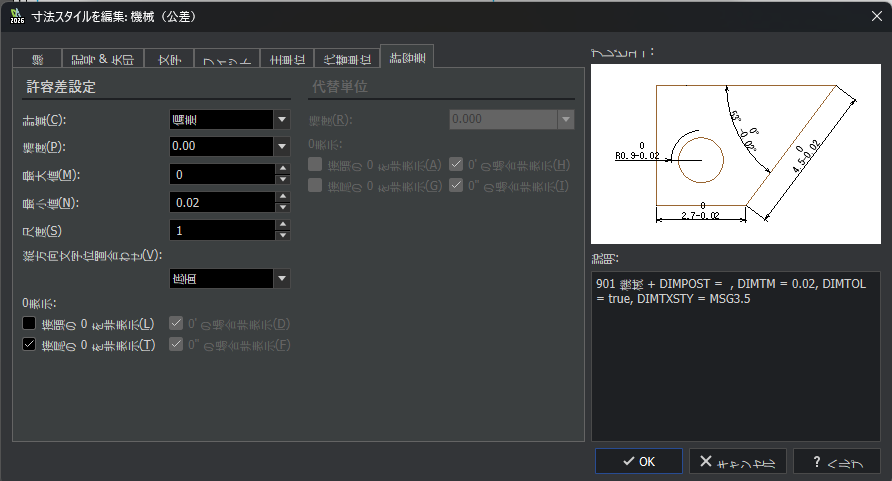The image size is (892, 481).
Task: Close the dimension style dialog with X
Action: [877, 15]
